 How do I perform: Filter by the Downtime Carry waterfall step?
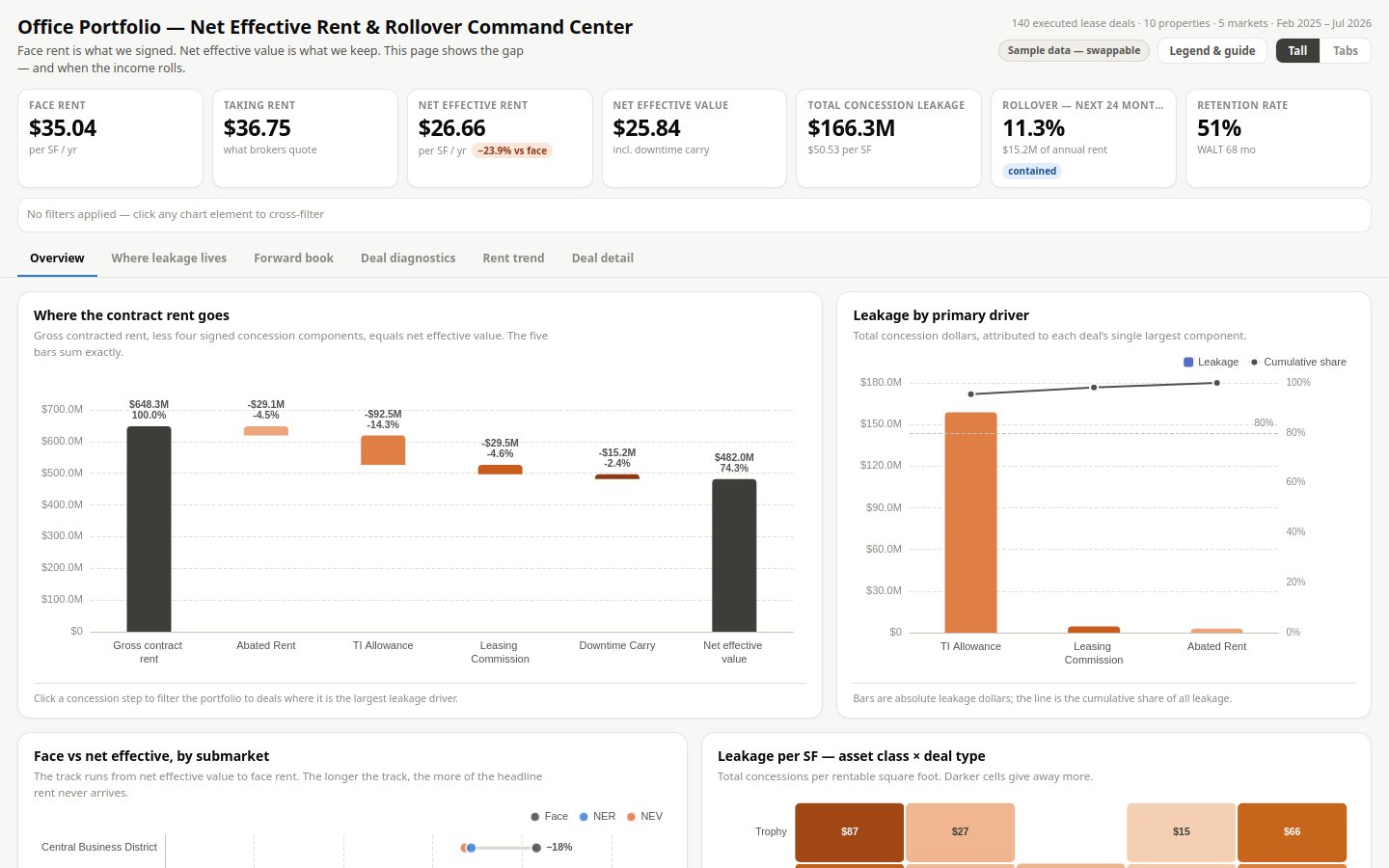point(617,476)
